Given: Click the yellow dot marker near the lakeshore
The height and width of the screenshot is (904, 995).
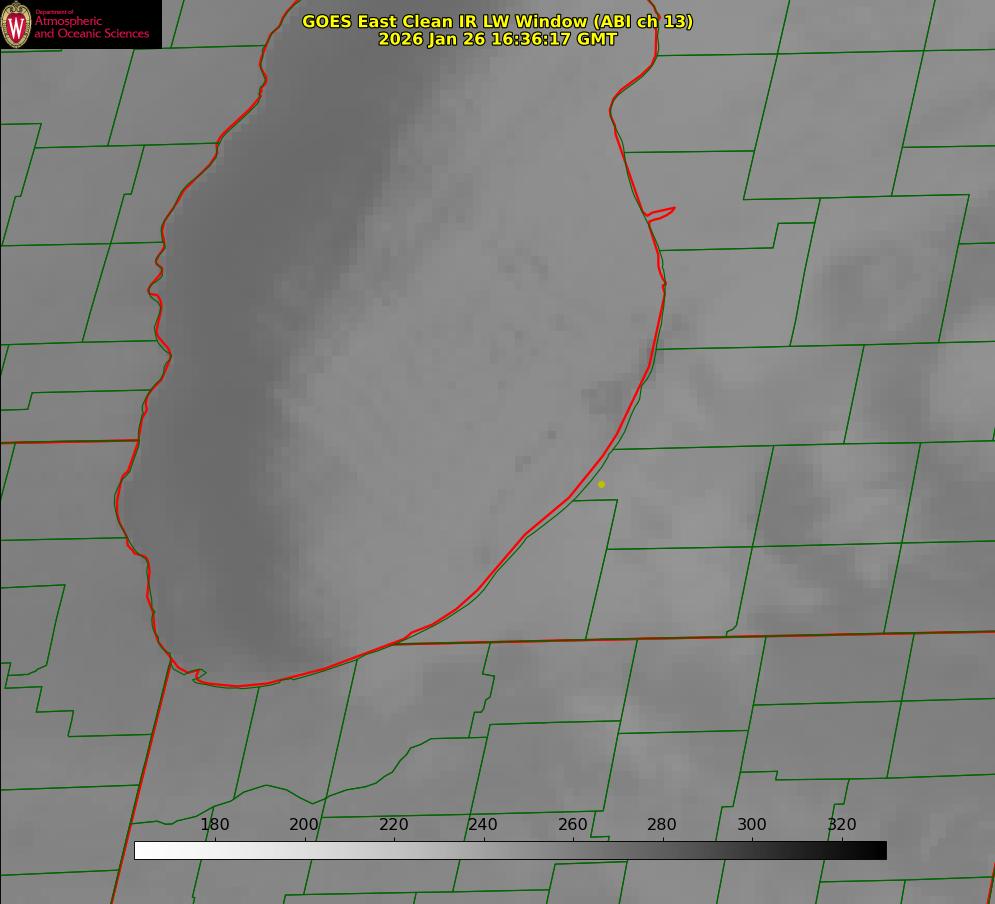Looking at the screenshot, I should tap(602, 484).
